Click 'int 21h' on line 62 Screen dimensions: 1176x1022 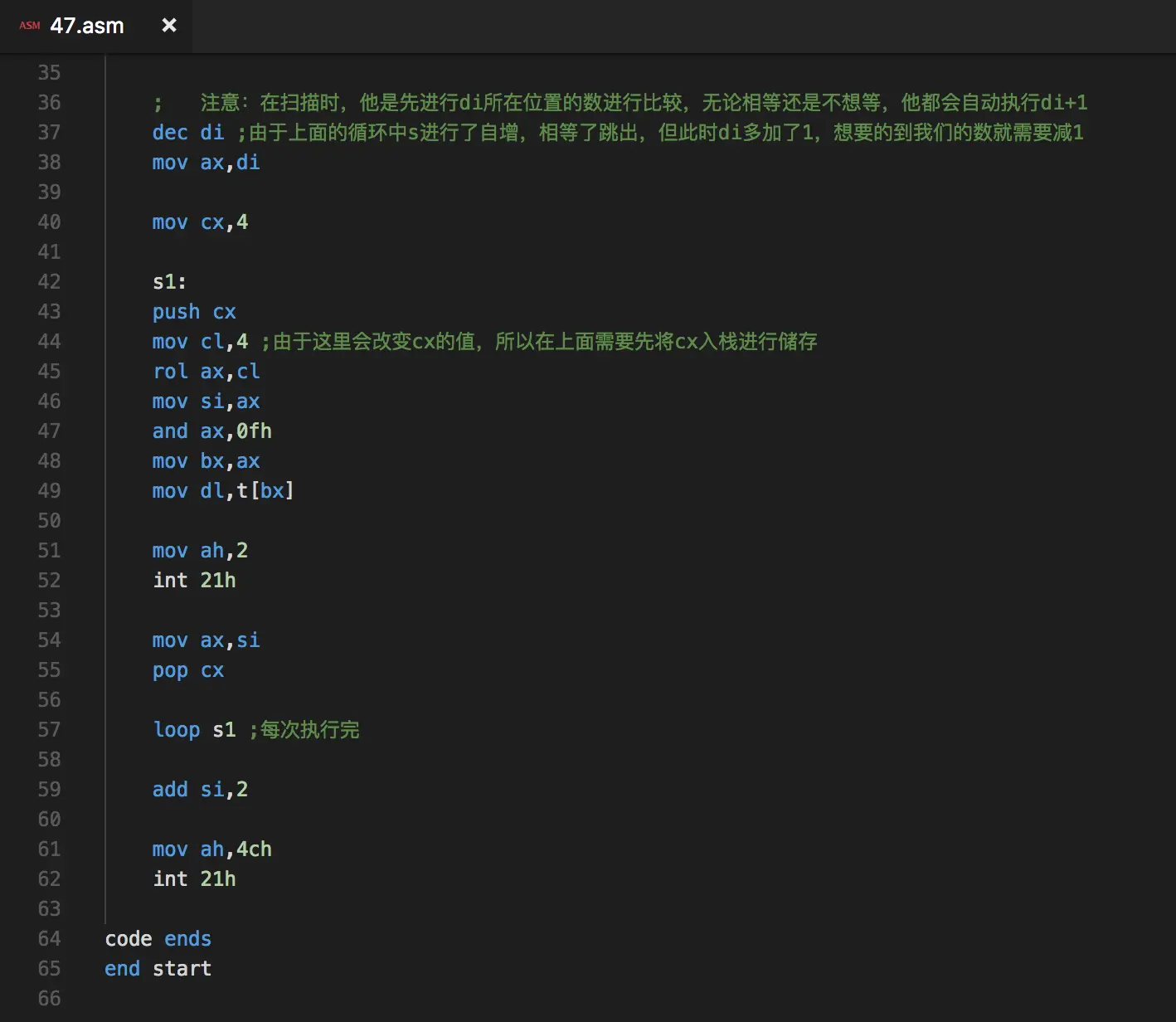tap(194, 879)
